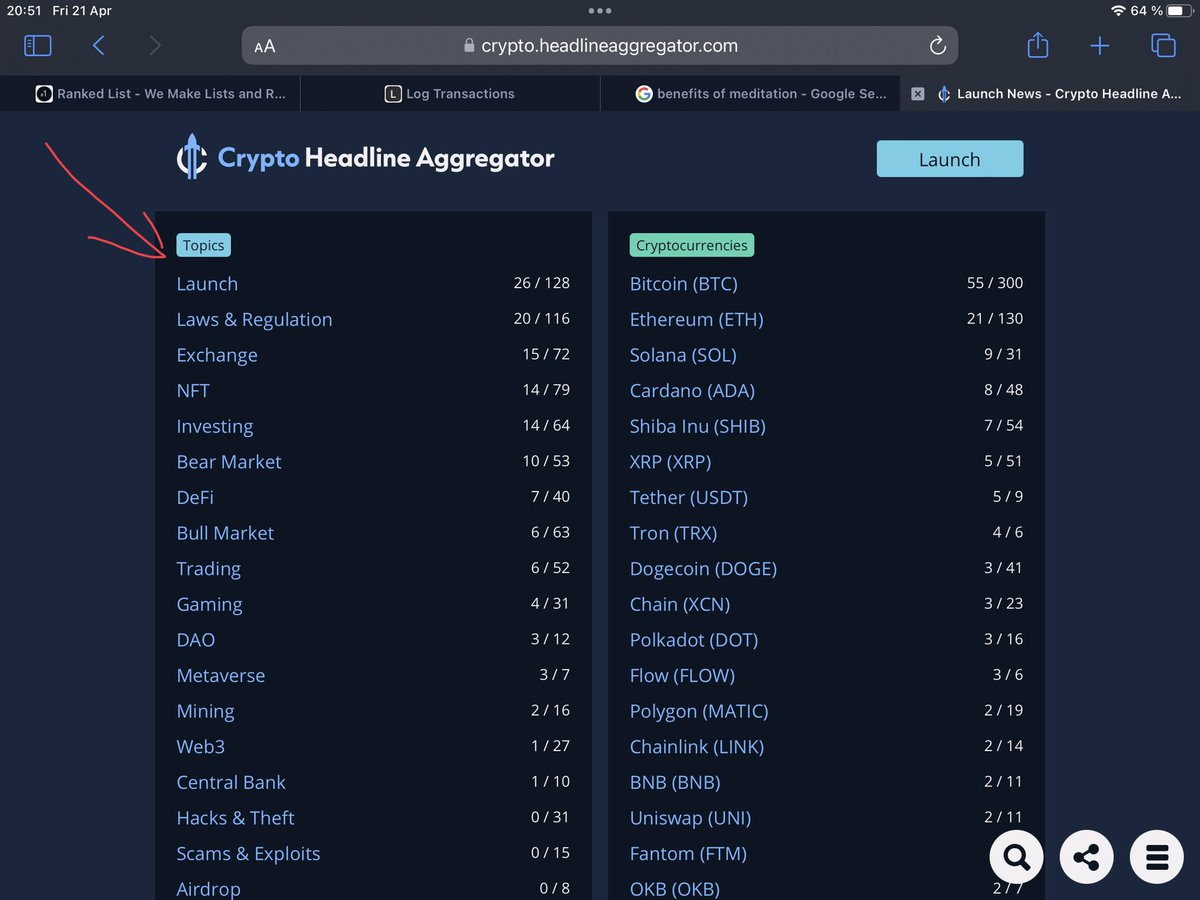Viewport: 1200px width, 900px height.
Task: Open the Chain (XCN) link
Action: pos(680,605)
